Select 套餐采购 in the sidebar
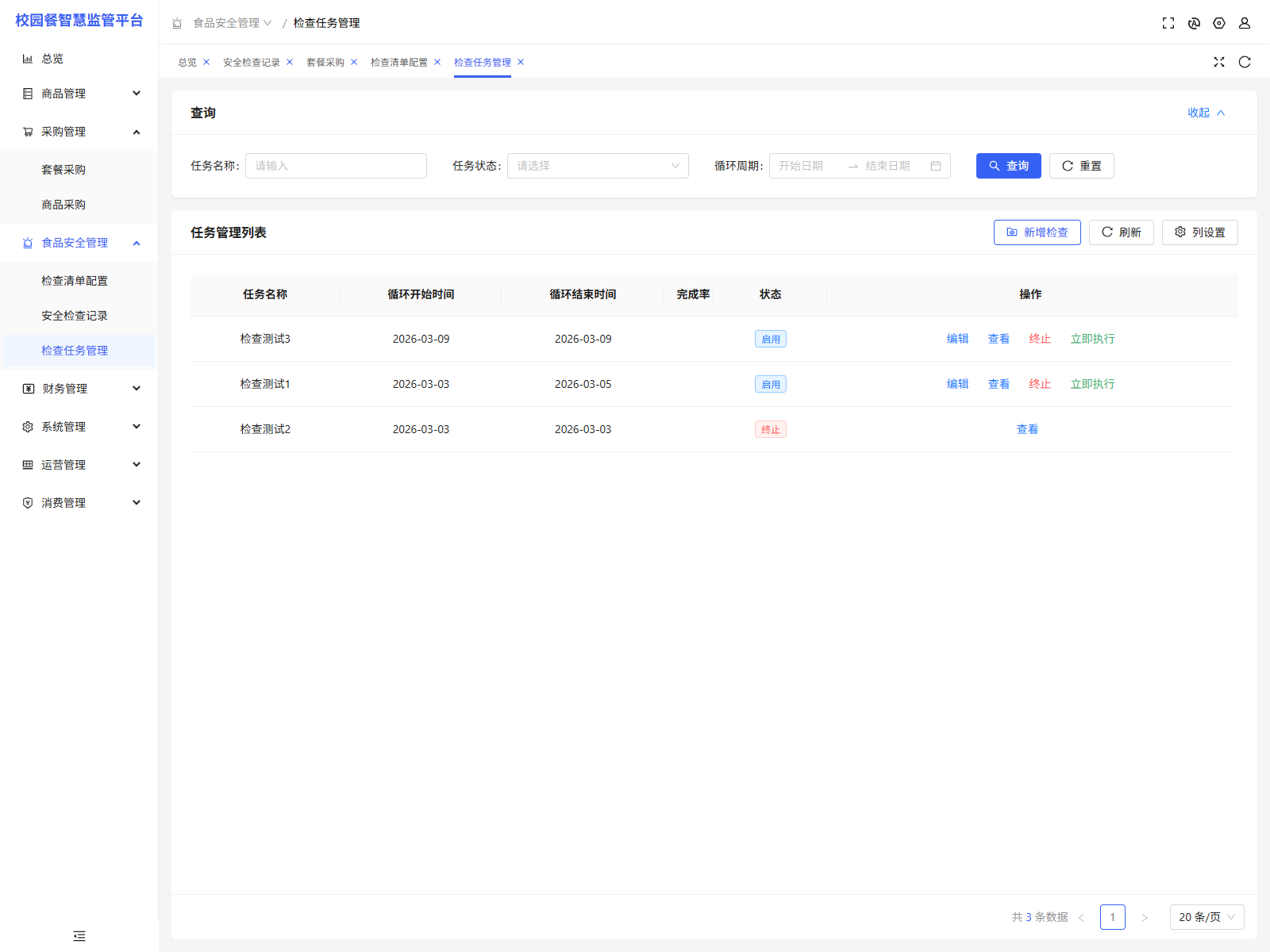The image size is (1270, 952). [x=63, y=170]
